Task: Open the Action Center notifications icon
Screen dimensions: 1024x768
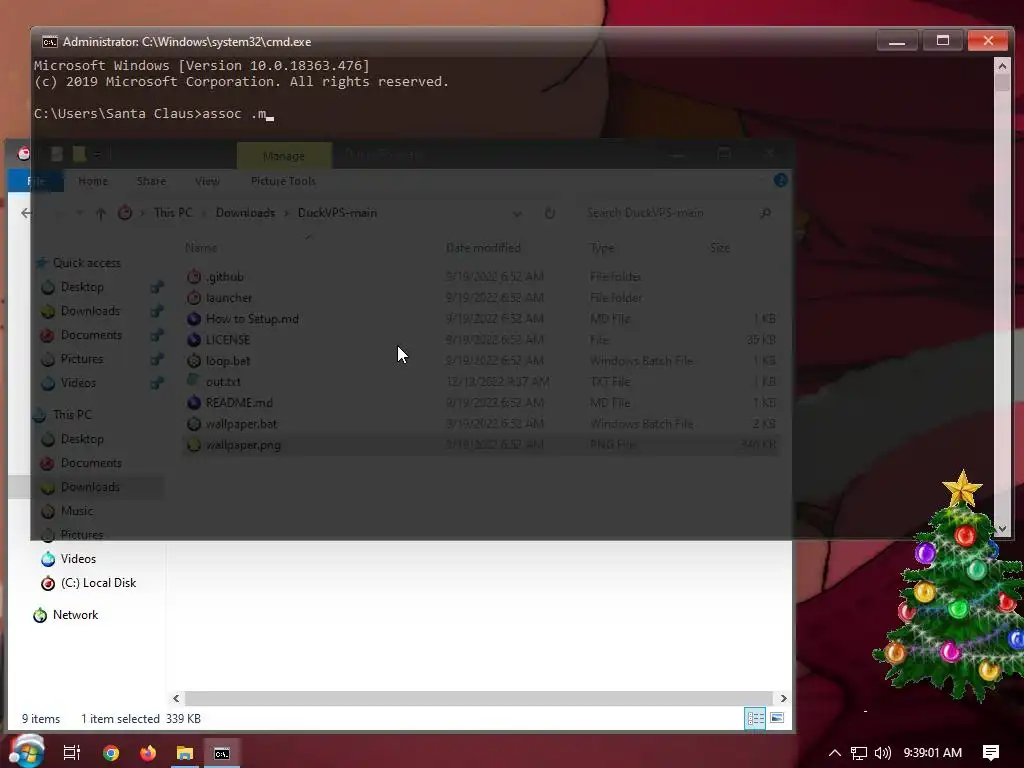Action: (x=991, y=753)
